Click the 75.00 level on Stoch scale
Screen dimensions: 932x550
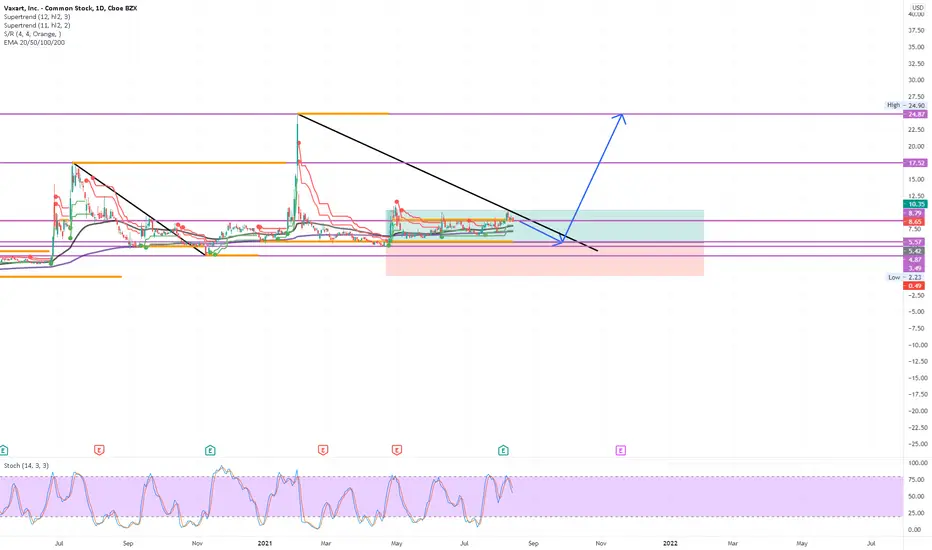pos(917,479)
